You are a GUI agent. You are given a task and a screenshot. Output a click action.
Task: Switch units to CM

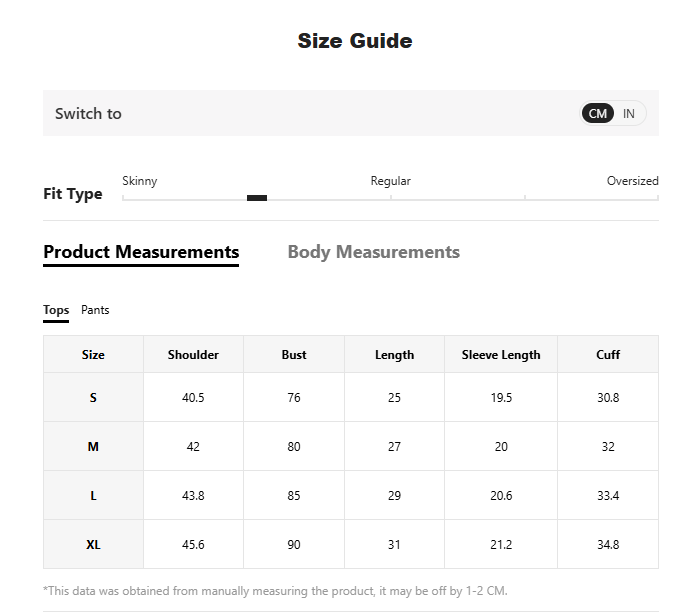[598, 113]
